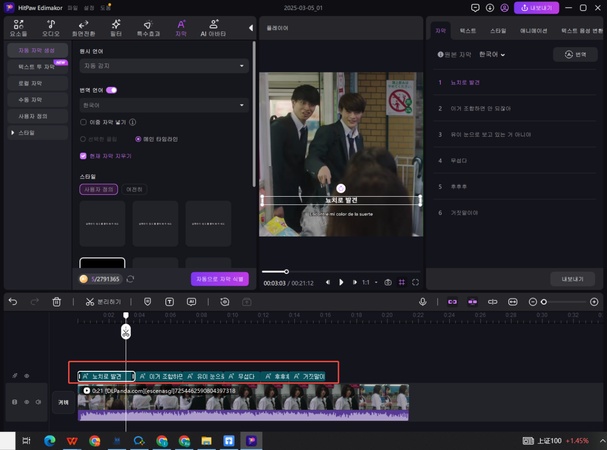Toggle the translation language (번역 언어) switch
The height and width of the screenshot is (450, 607).
coord(111,90)
